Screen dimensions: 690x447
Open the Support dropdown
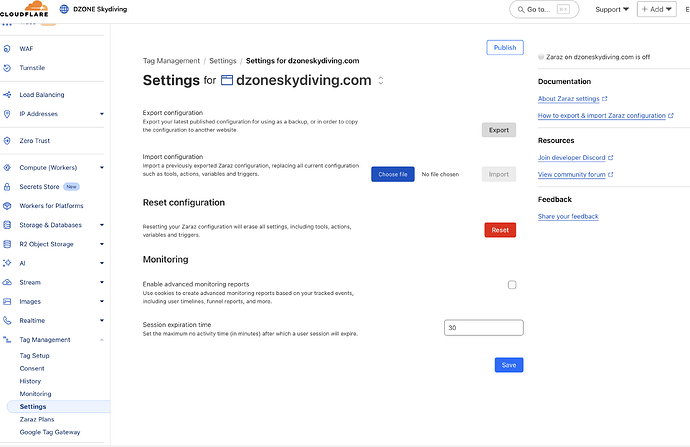point(612,9)
